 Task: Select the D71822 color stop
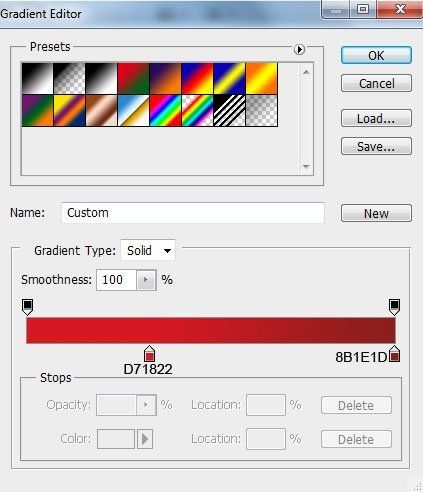149,354
